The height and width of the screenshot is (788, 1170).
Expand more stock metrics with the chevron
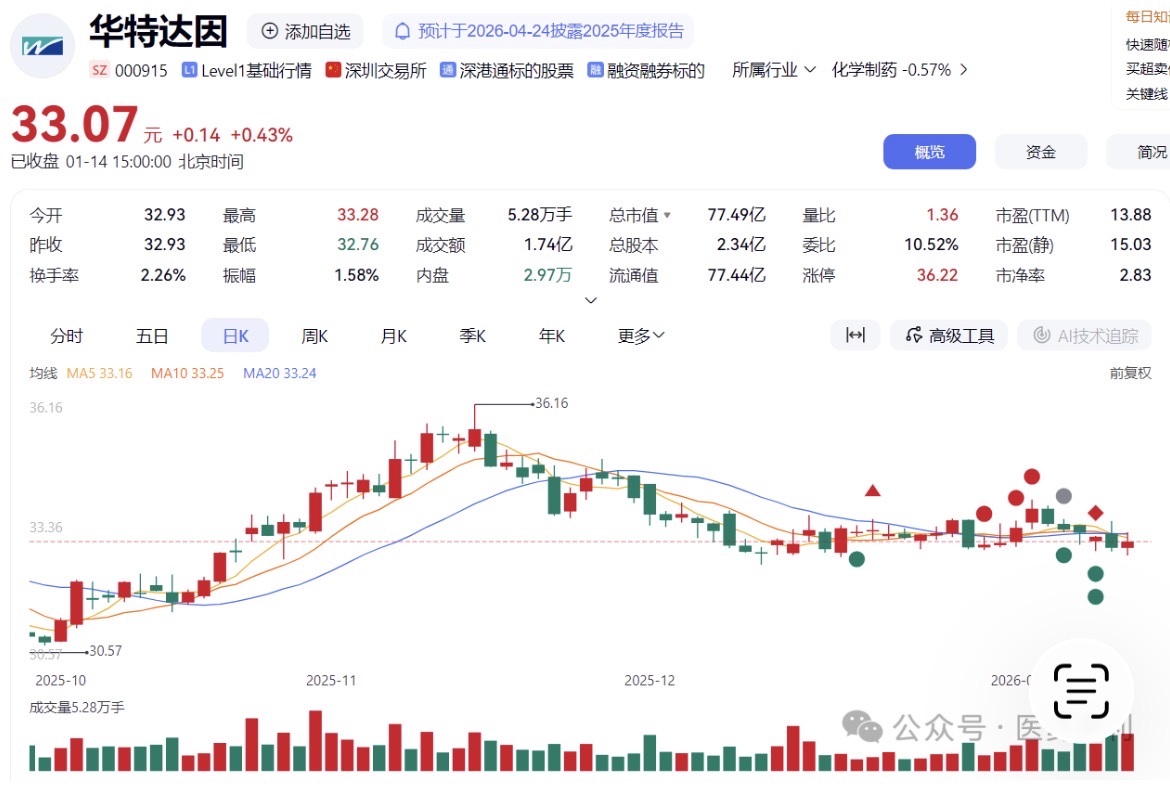click(x=590, y=300)
